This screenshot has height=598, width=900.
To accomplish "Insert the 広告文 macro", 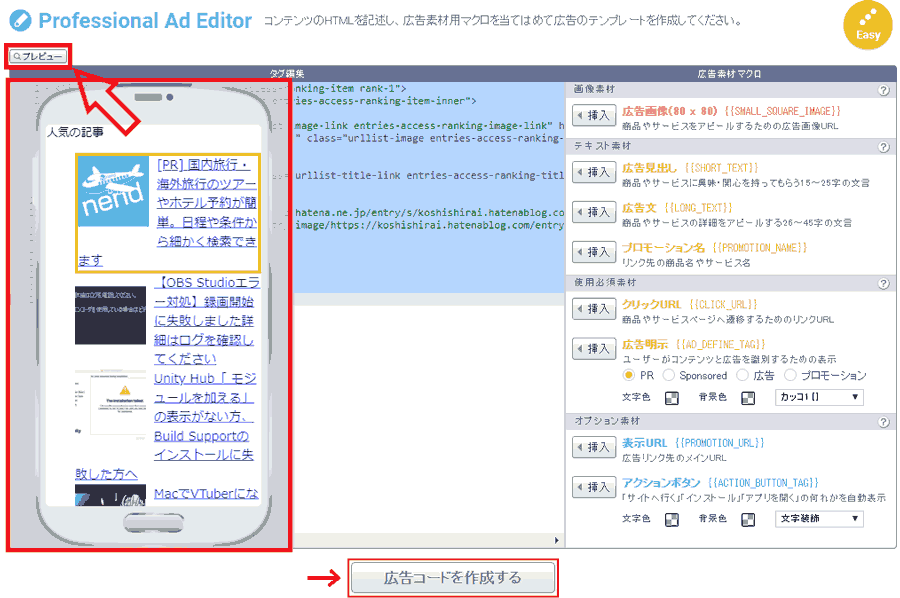I will pos(594,212).
